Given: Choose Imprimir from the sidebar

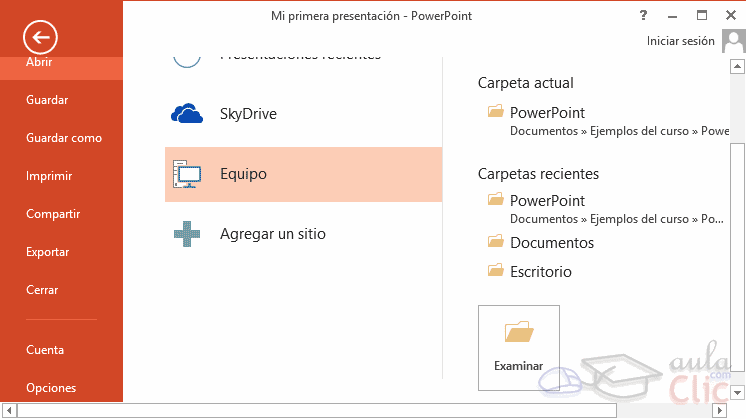Looking at the screenshot, I should tap(48, 176).
